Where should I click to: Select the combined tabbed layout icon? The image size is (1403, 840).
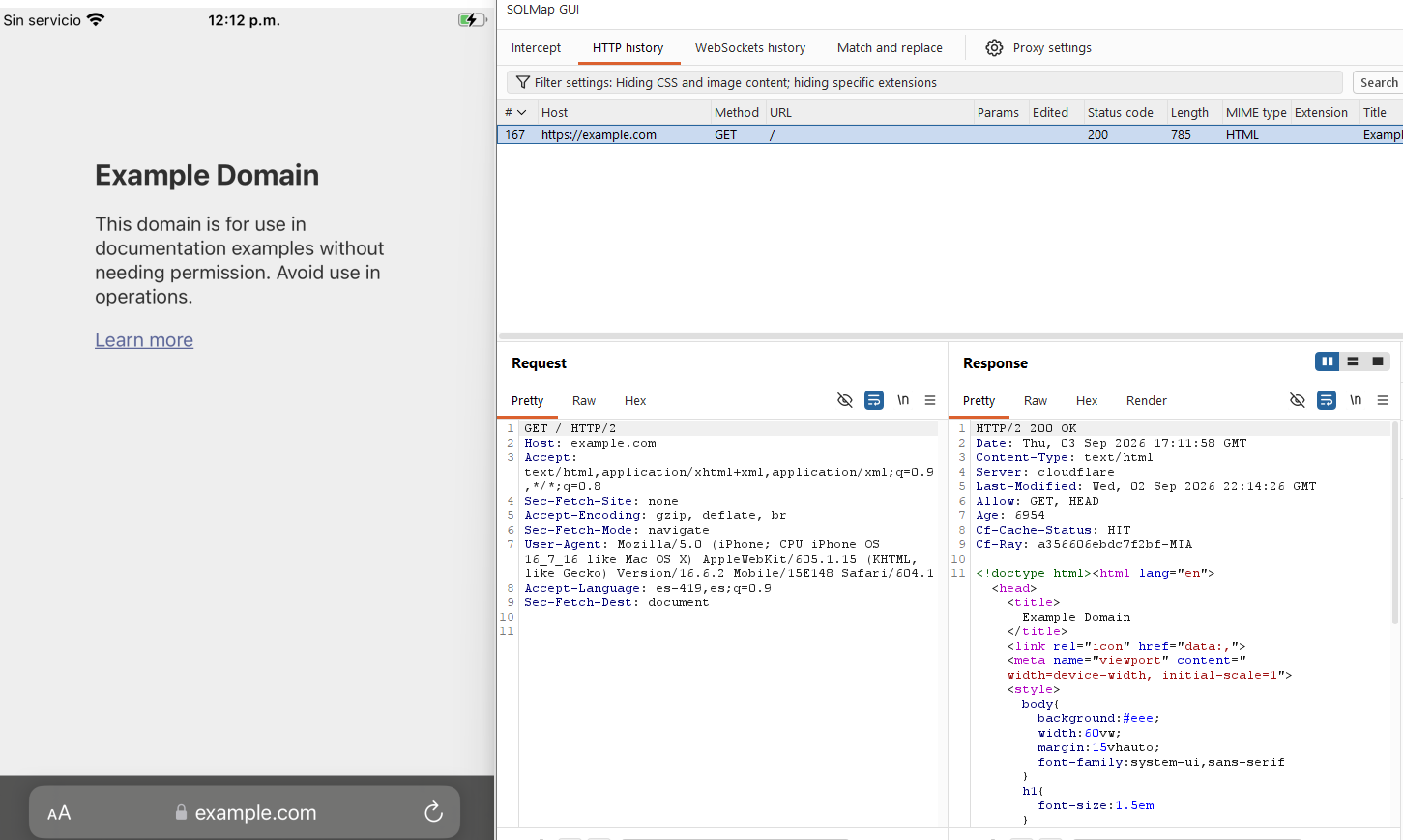[1378, 362]
